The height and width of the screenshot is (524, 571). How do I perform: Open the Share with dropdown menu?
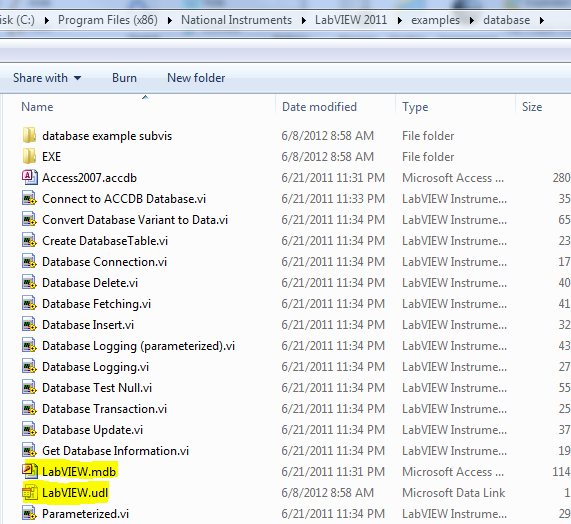tap(47, 78)
